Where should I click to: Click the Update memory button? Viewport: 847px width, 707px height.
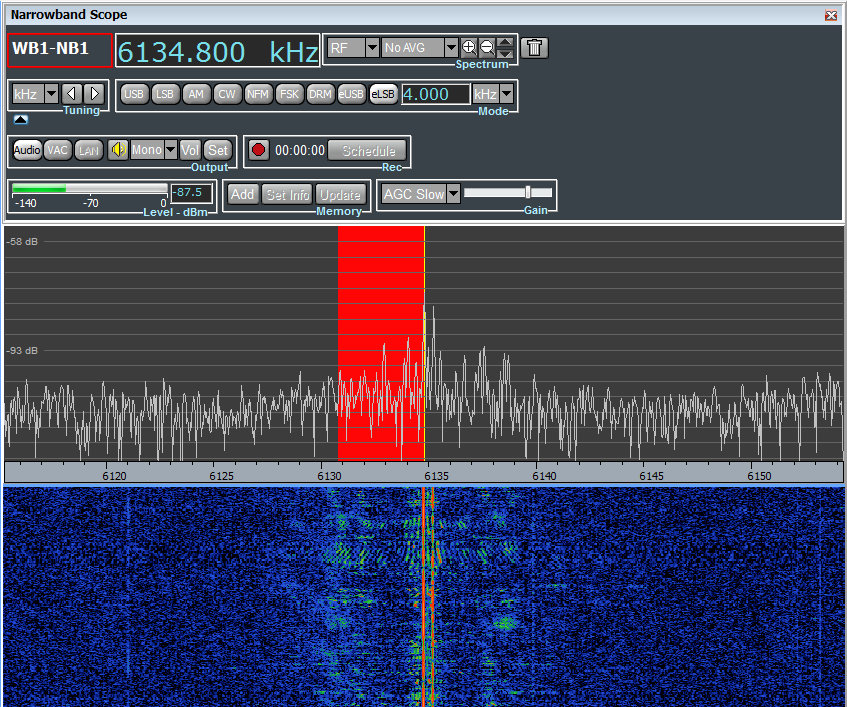(340, 194)
